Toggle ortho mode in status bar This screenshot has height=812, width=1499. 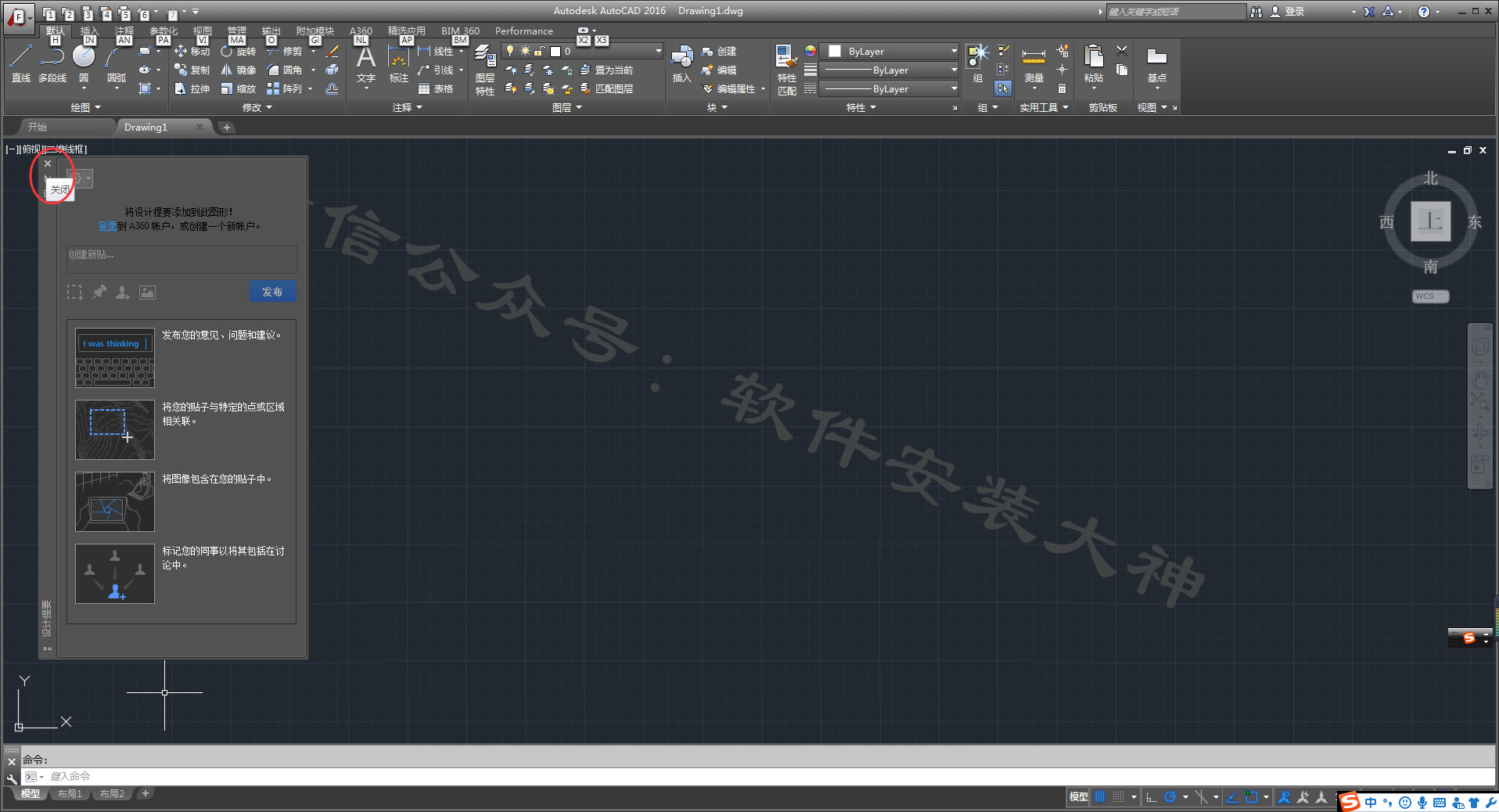1151,796
